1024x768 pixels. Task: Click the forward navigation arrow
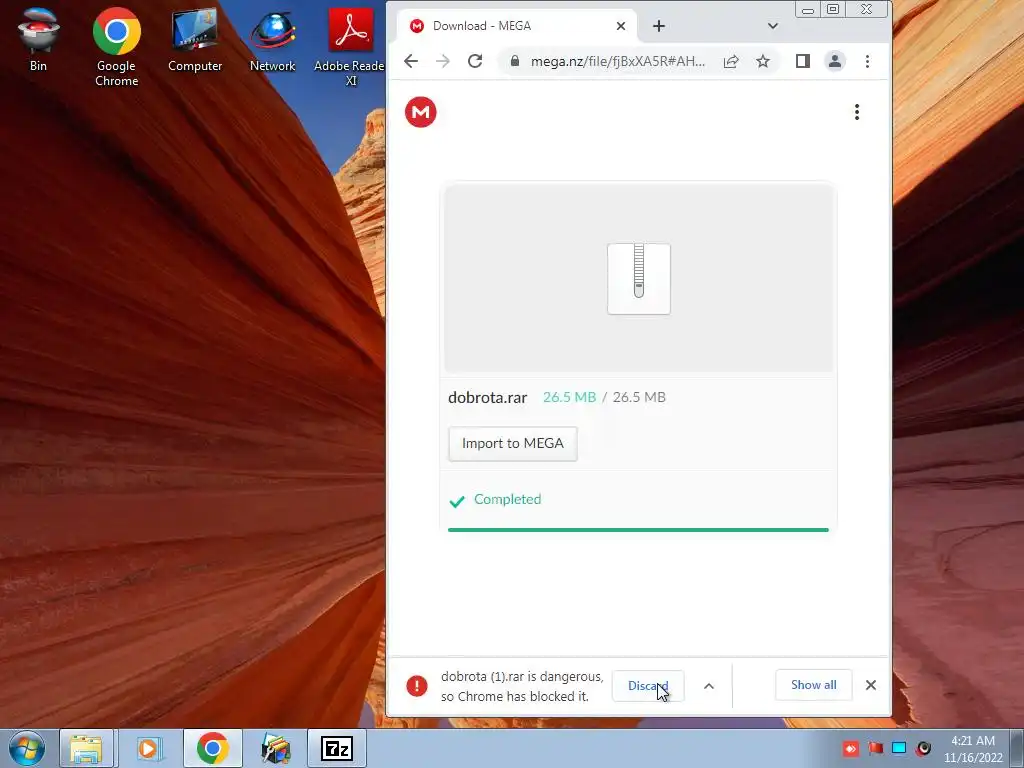click(x=443, y=61)
